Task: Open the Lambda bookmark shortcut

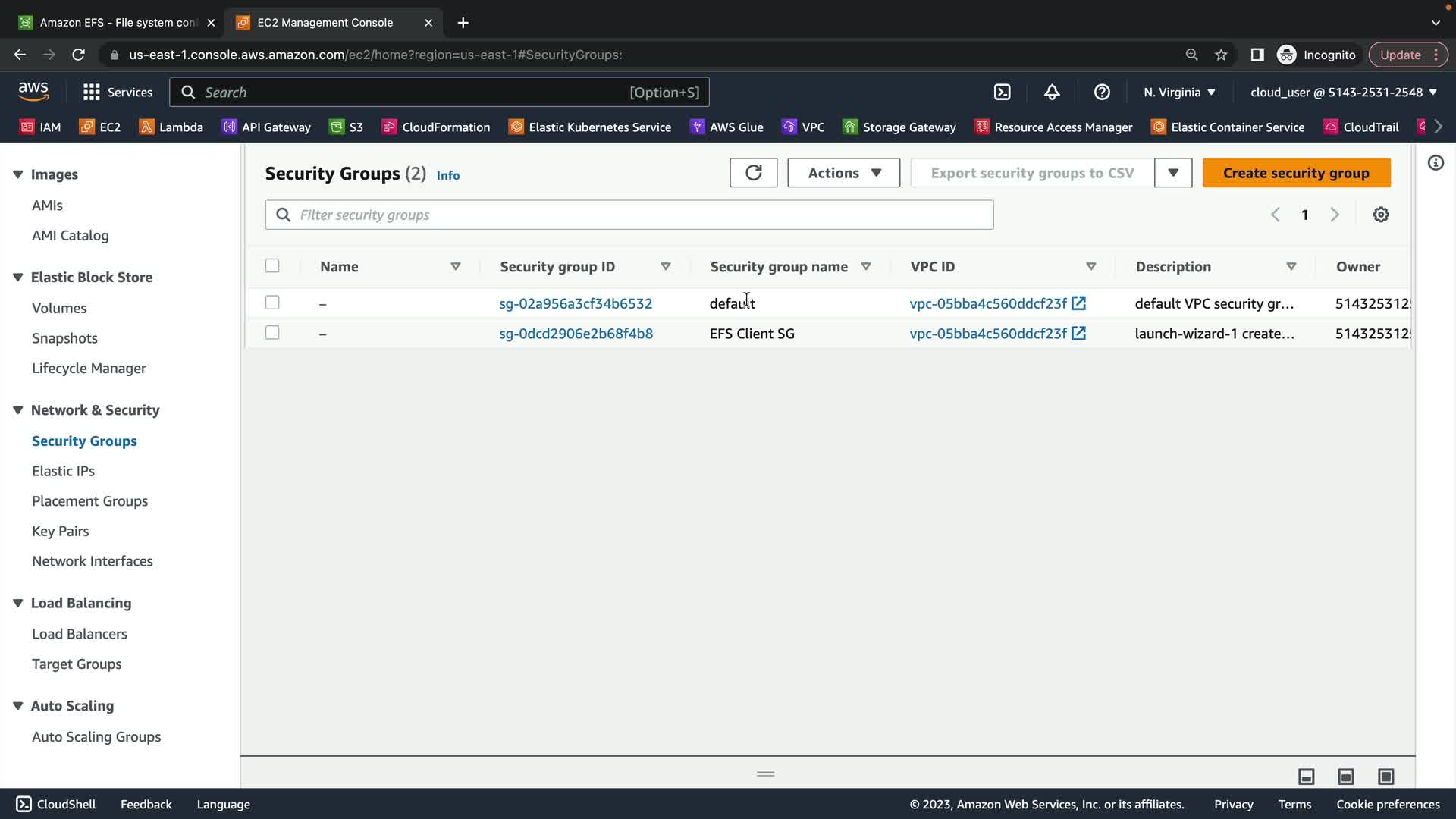Action: click(x=171, y=127)
